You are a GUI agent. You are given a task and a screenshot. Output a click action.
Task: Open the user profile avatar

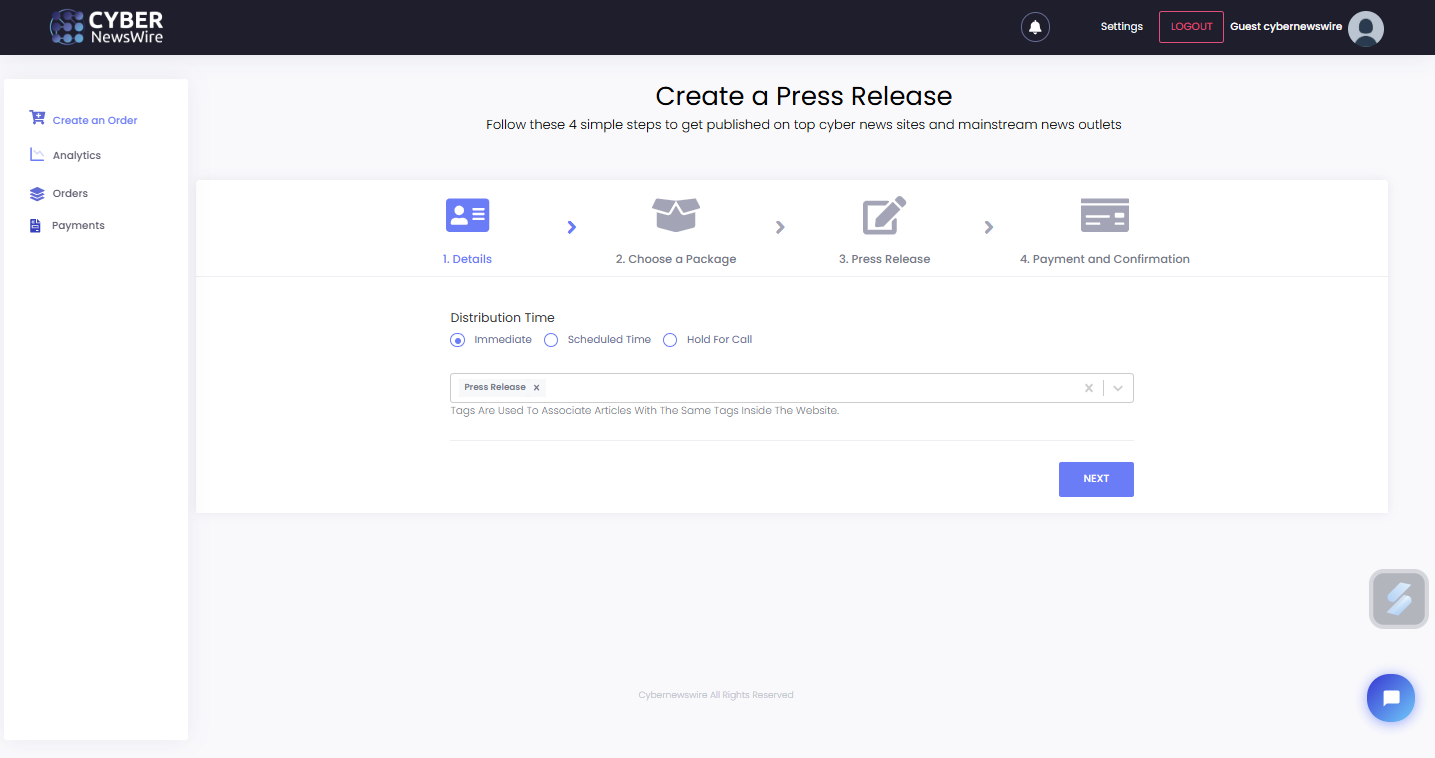1365,28
